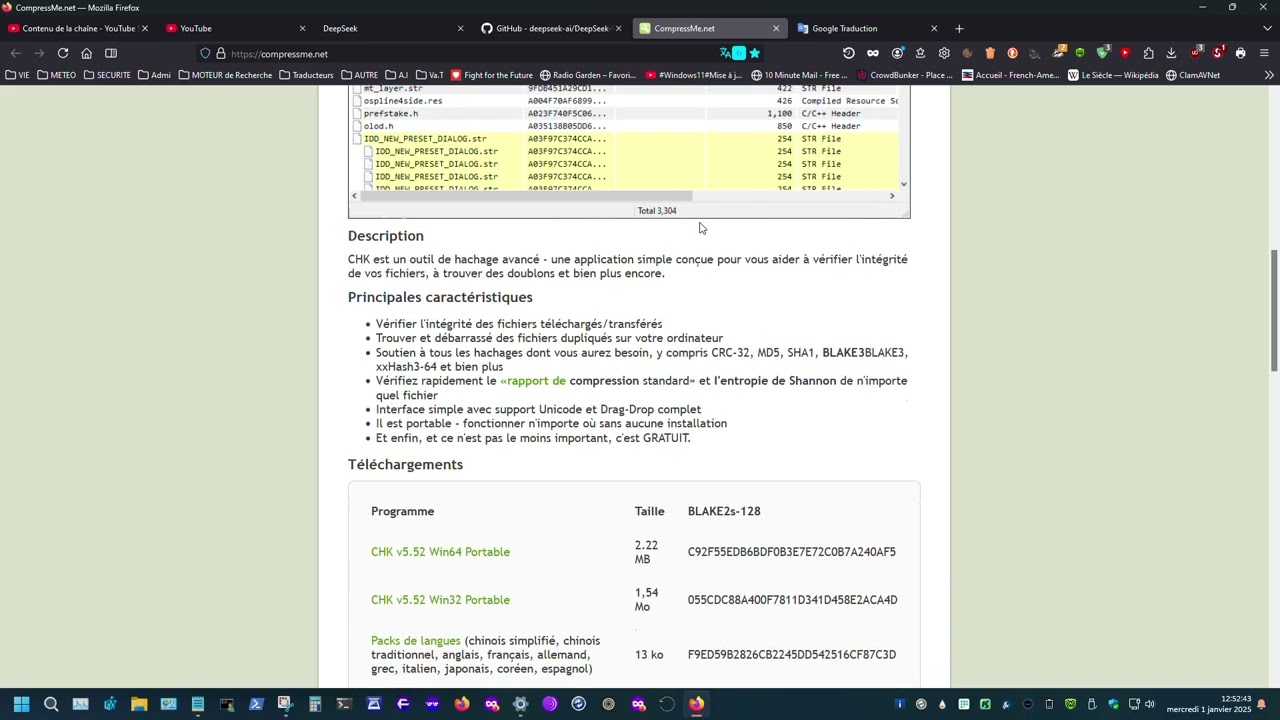Viewport: 1280px width, 720px height.
Task: Open the MOTEUR de Recherche bookmarks folder
Action: click(x=225, y=75)
